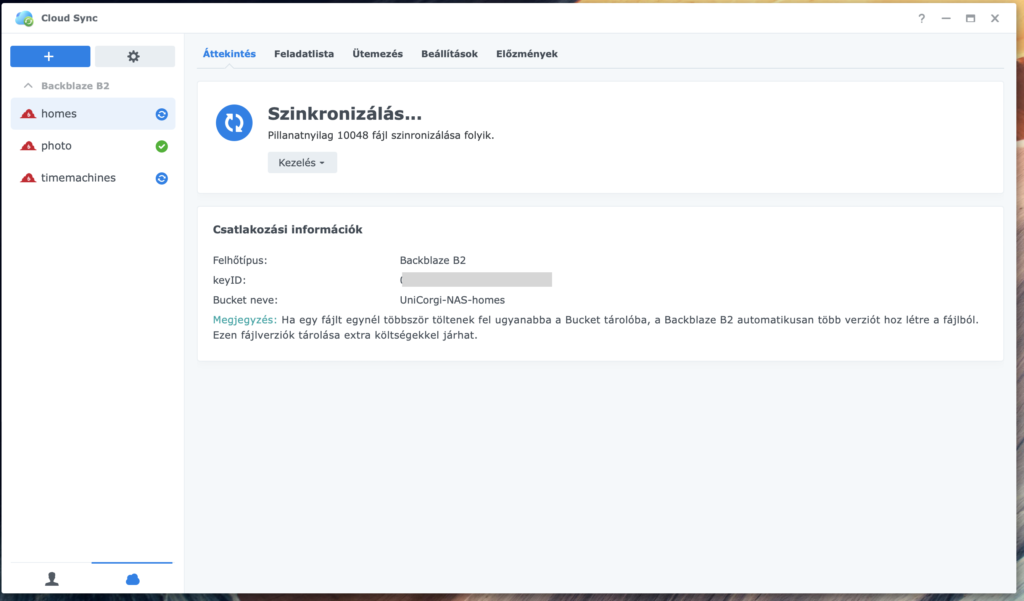1024x601 pixels.
Task: Switch to the Feladatlista tab
Action: coord(305,53)
